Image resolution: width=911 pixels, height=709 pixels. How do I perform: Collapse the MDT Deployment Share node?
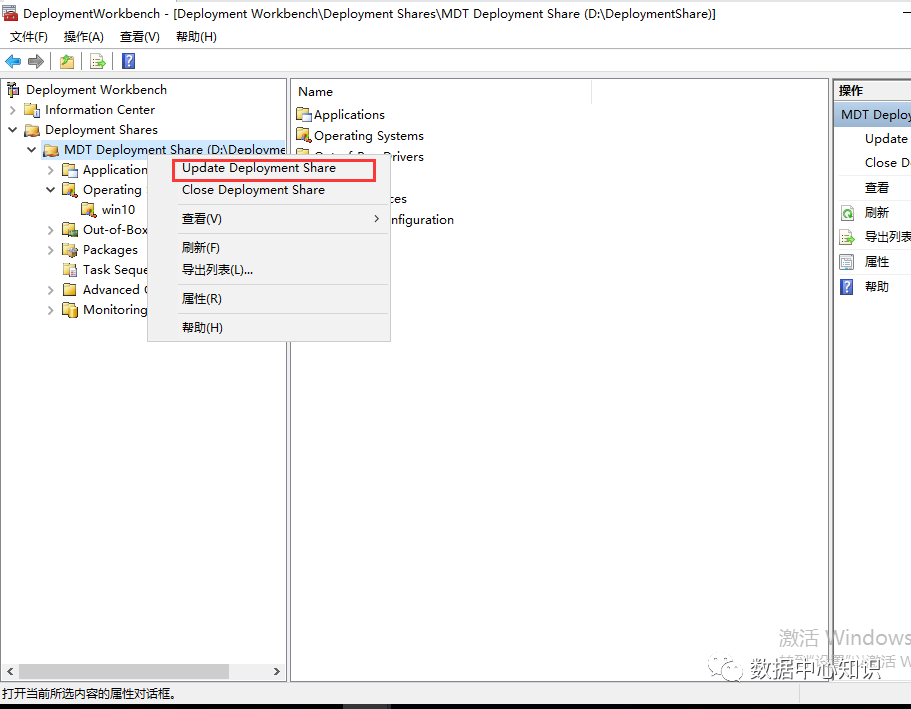tap(32, 150)
